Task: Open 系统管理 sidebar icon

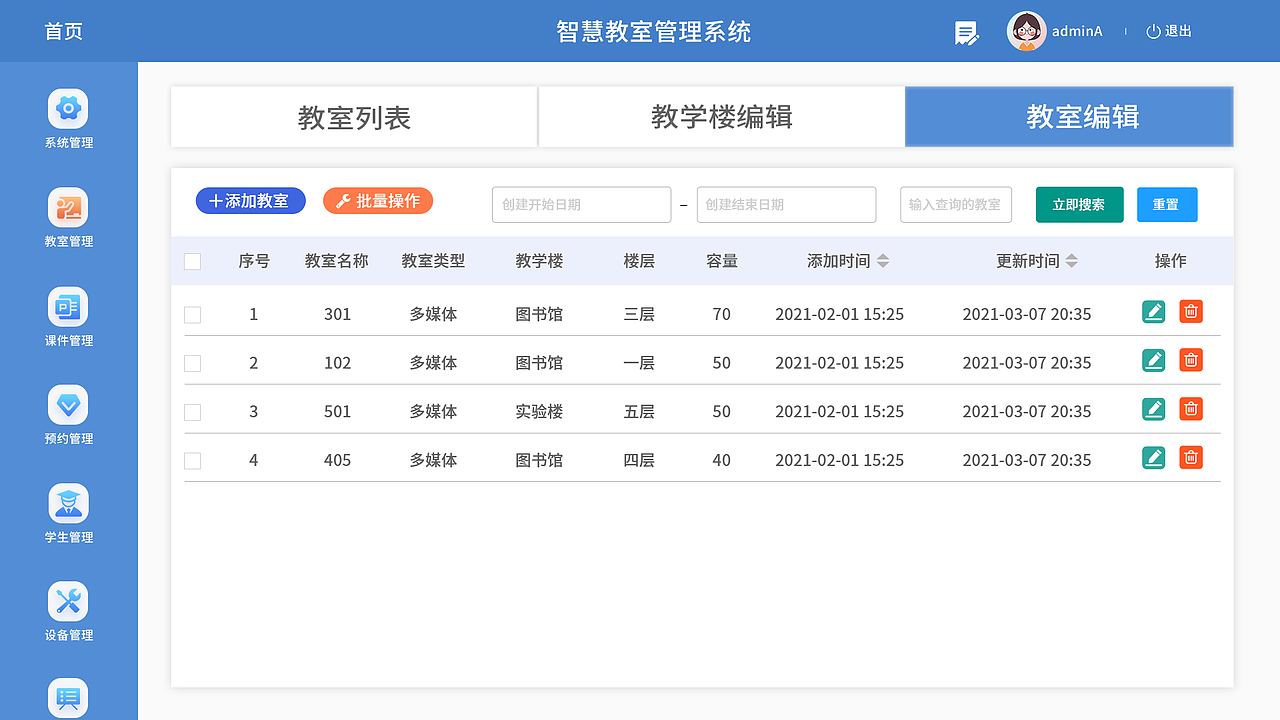Action: [68, 108]
